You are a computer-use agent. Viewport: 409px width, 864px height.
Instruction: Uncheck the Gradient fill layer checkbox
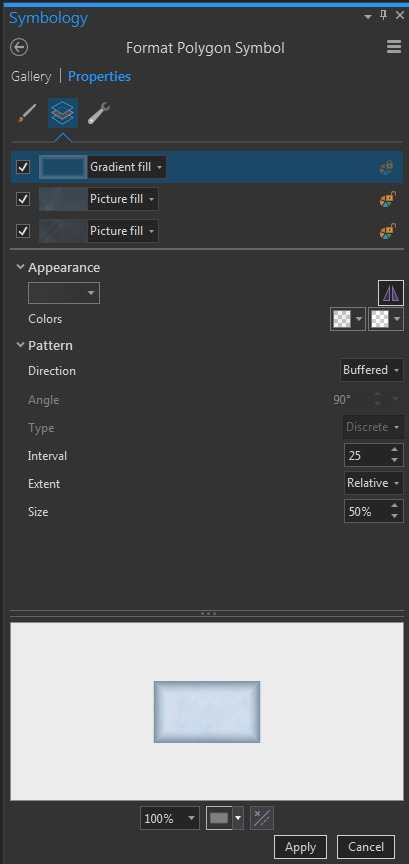coord(23,167)
